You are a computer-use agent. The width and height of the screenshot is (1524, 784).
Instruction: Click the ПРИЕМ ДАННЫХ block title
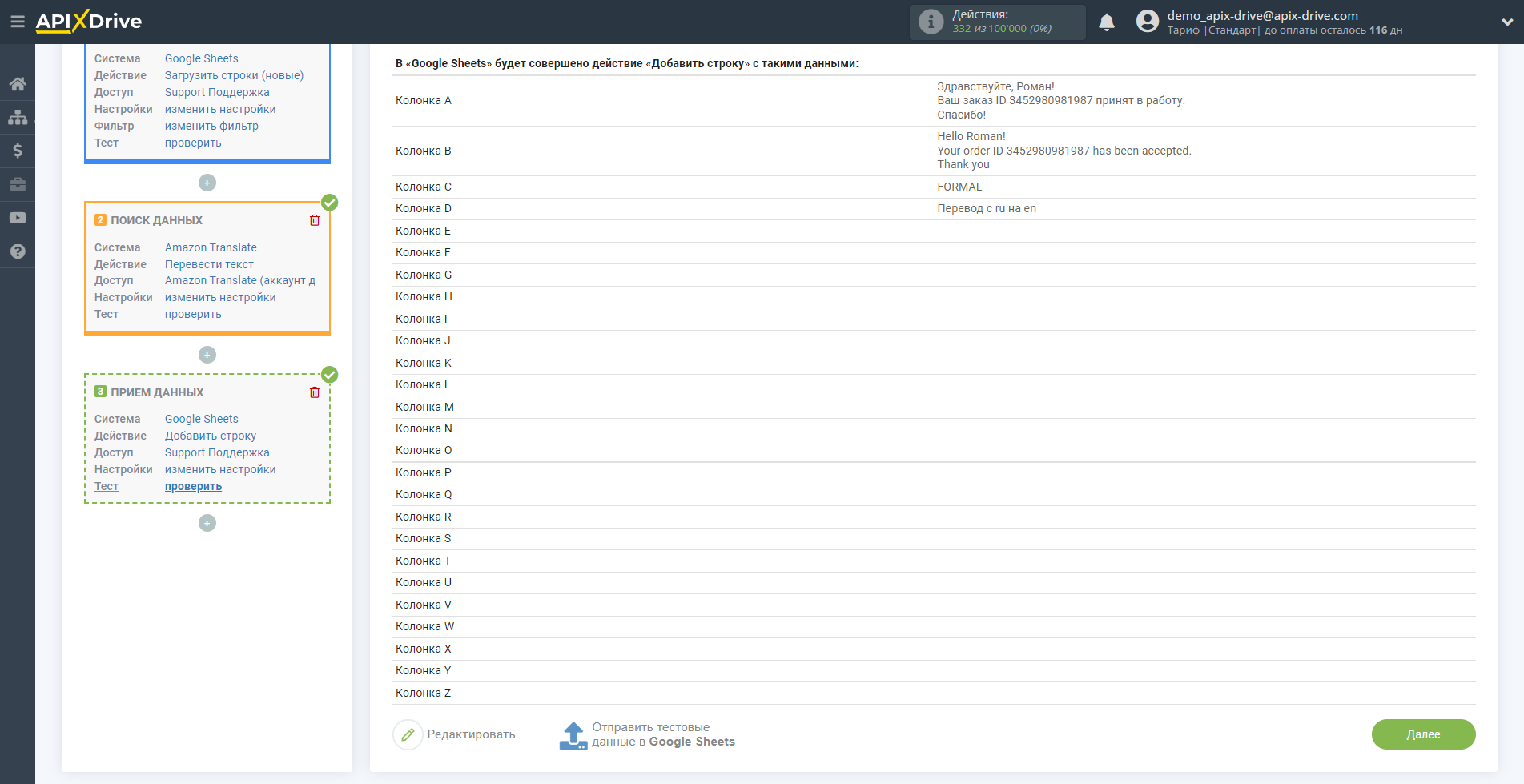pyautogui.click(x=157, y=392)
